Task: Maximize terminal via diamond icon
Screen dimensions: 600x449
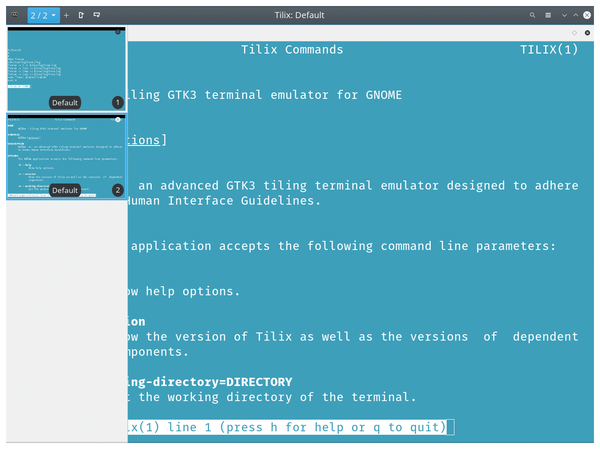Action: (574, 33)
